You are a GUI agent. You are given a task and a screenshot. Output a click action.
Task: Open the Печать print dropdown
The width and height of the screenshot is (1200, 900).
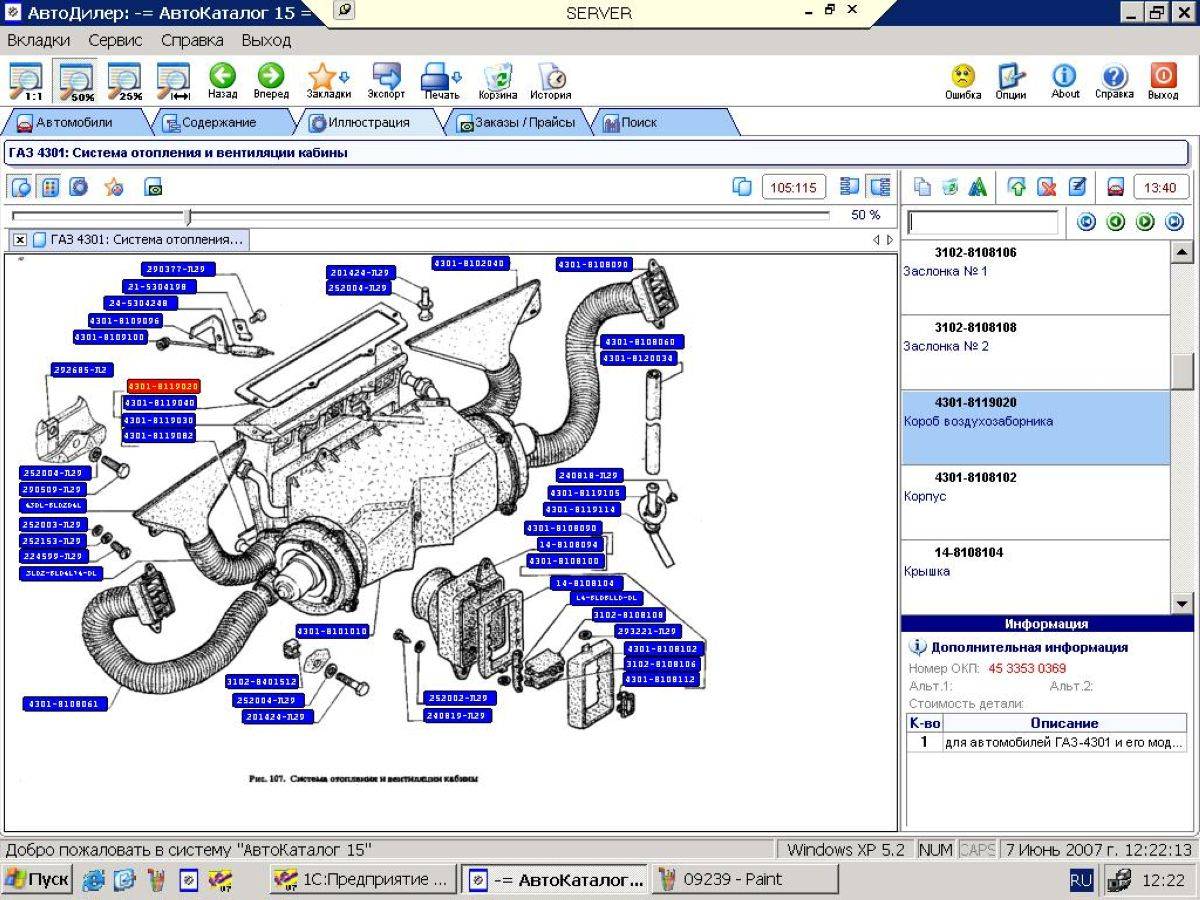pyautogui.click(x=441, y=81)
